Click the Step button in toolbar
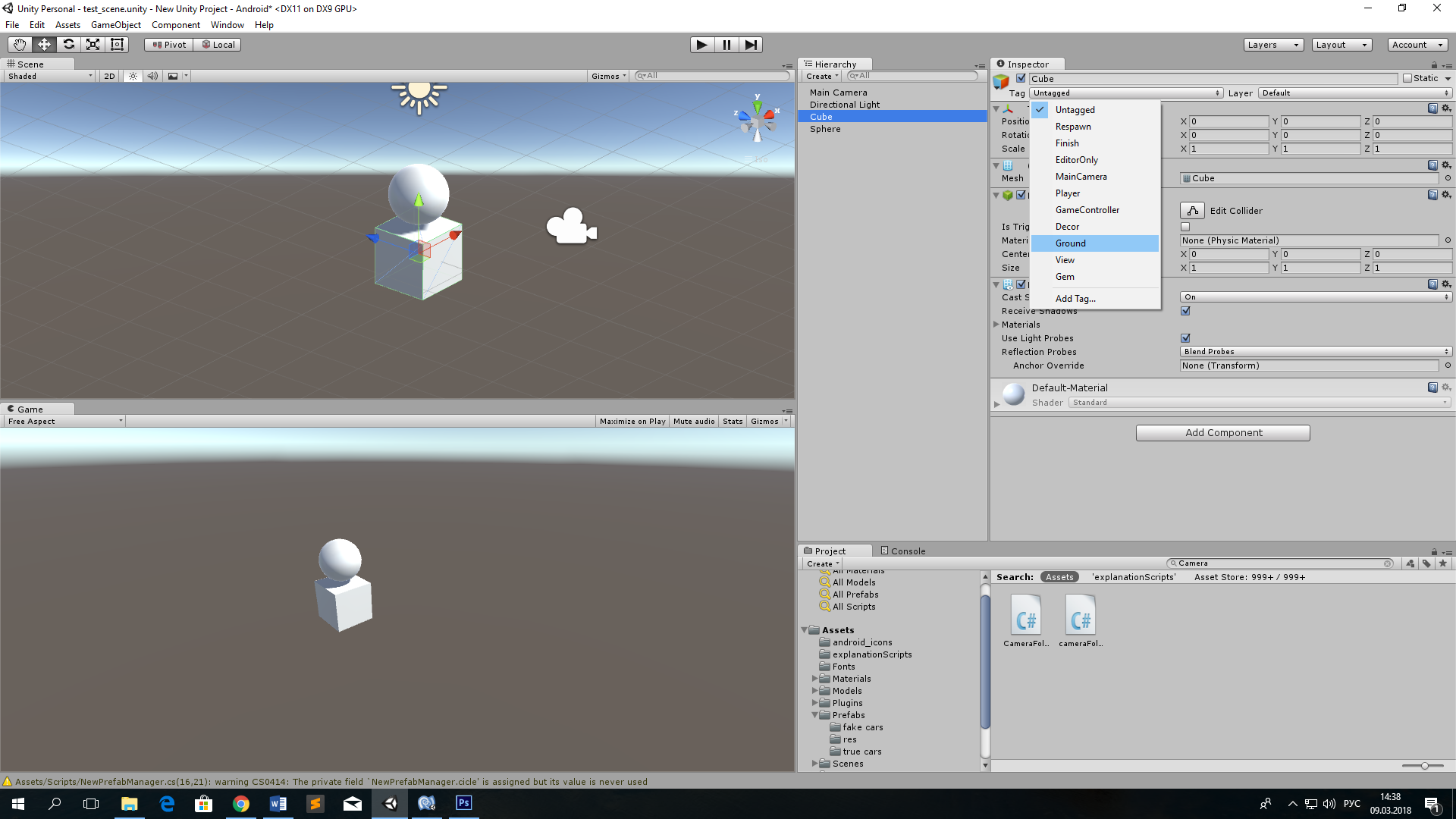This screenshot has height=819, width=1456. [751, 44]
